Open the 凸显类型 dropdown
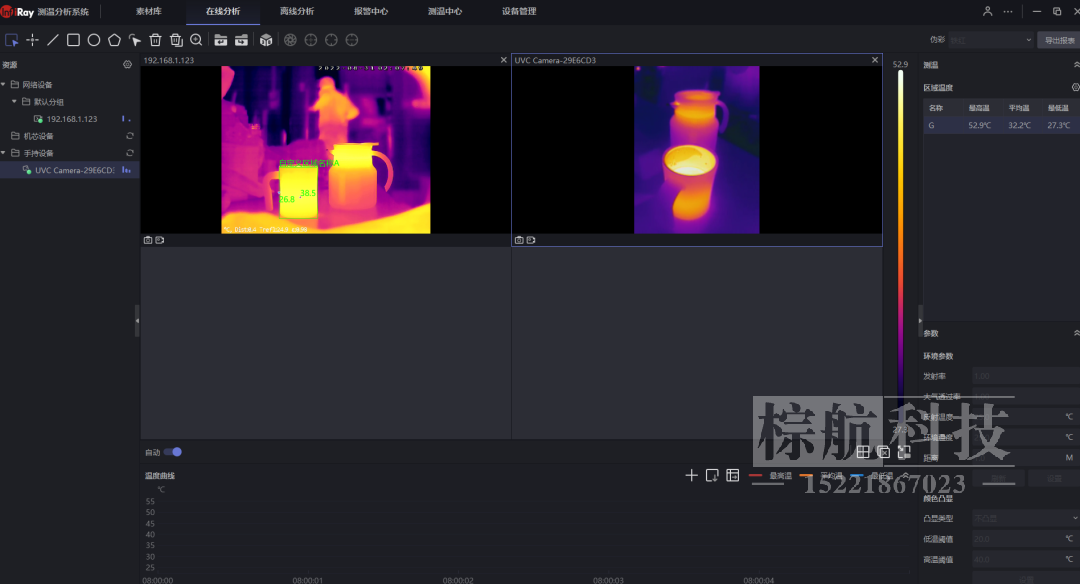The image size is (1080, 584). pyautogui.click(x=1026, y=518)
